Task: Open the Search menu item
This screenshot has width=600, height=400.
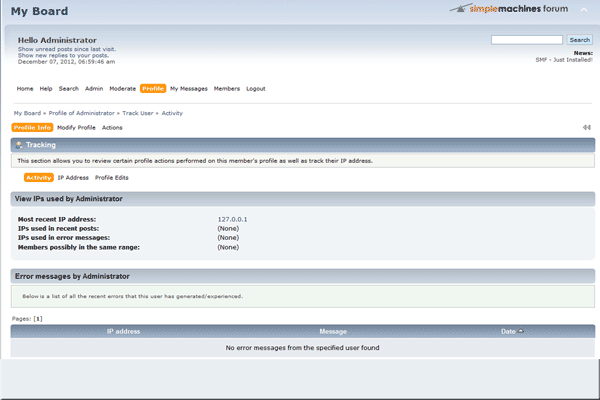Action: 68,89
